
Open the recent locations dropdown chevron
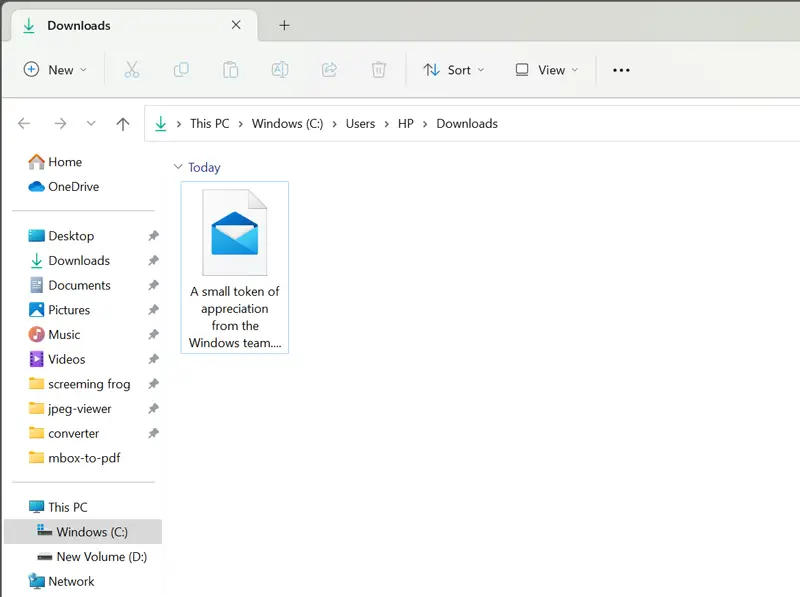[91, 124]
